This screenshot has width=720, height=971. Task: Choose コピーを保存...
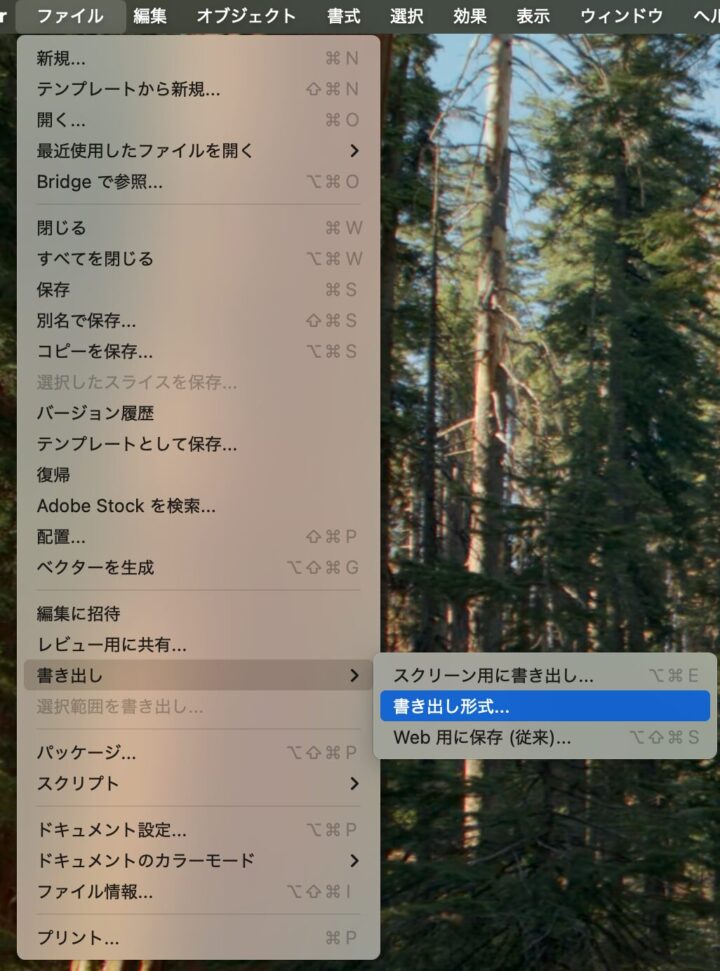click(198, 351)
